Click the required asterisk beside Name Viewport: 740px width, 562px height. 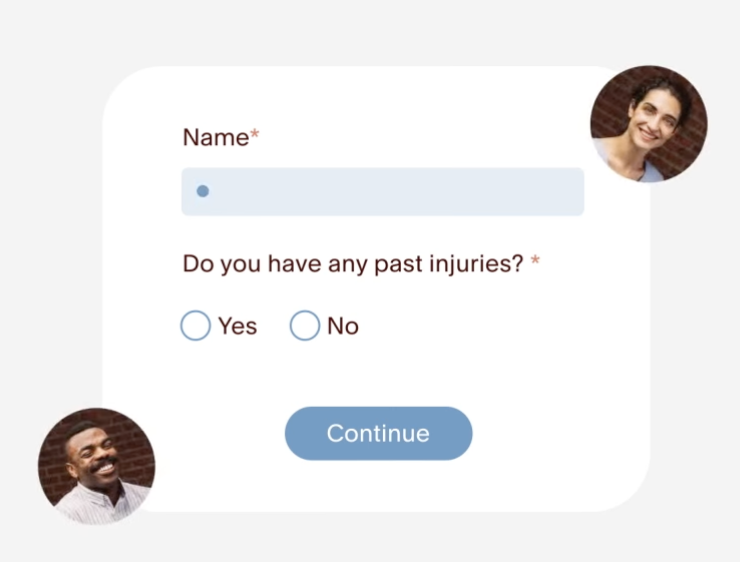[x=255, y=135]
